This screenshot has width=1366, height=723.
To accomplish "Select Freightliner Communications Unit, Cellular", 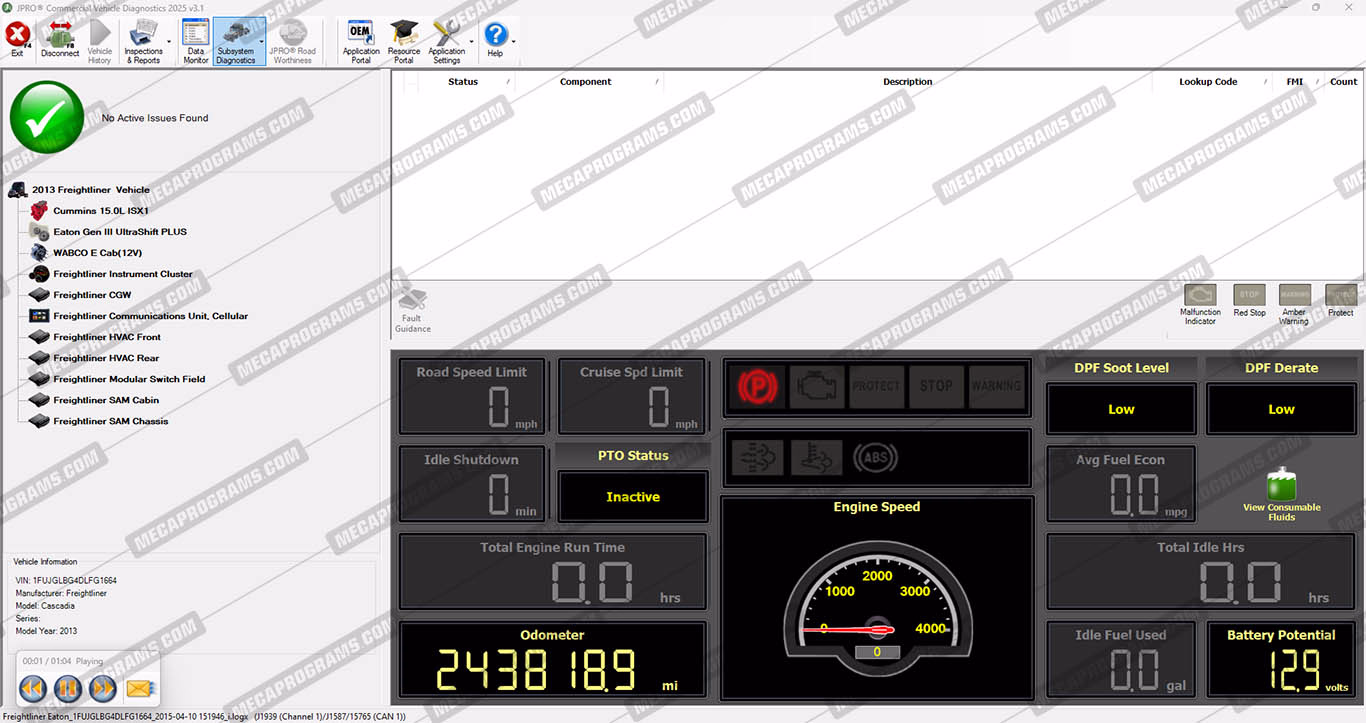I will click(151, 316).
